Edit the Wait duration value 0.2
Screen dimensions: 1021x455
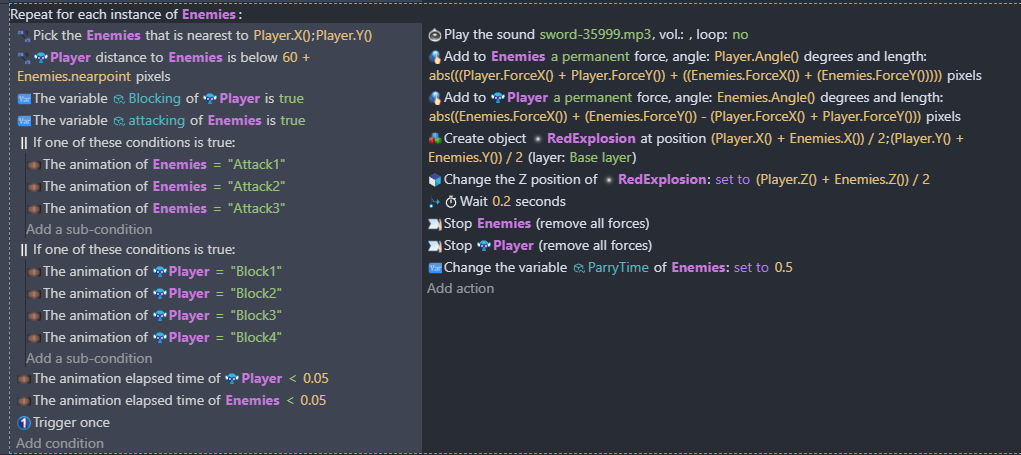(501, 202)
